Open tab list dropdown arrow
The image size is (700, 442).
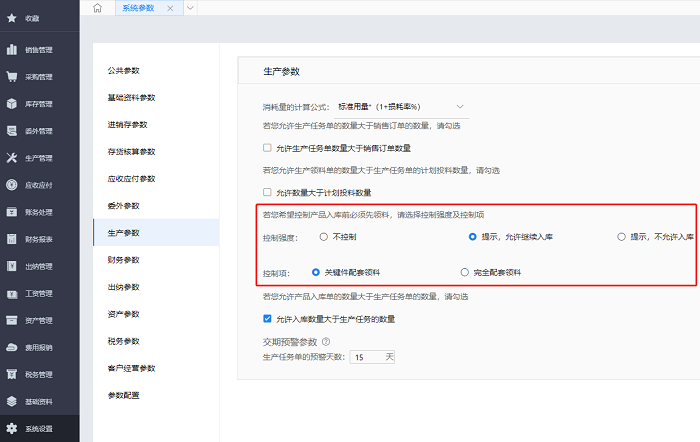point(190,8)
